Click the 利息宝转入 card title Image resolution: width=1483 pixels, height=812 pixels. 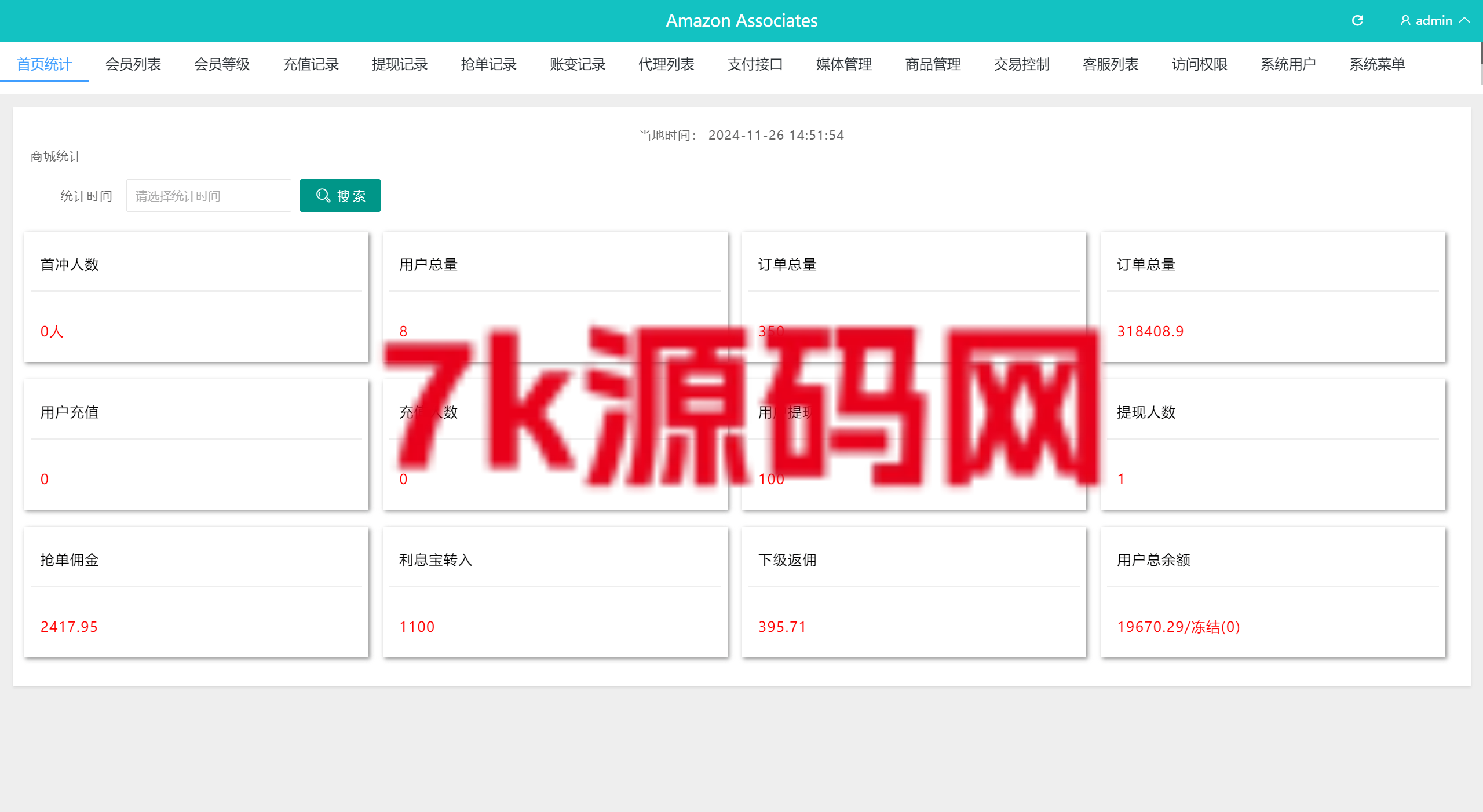pyautogui.click(x=436, y=560)
